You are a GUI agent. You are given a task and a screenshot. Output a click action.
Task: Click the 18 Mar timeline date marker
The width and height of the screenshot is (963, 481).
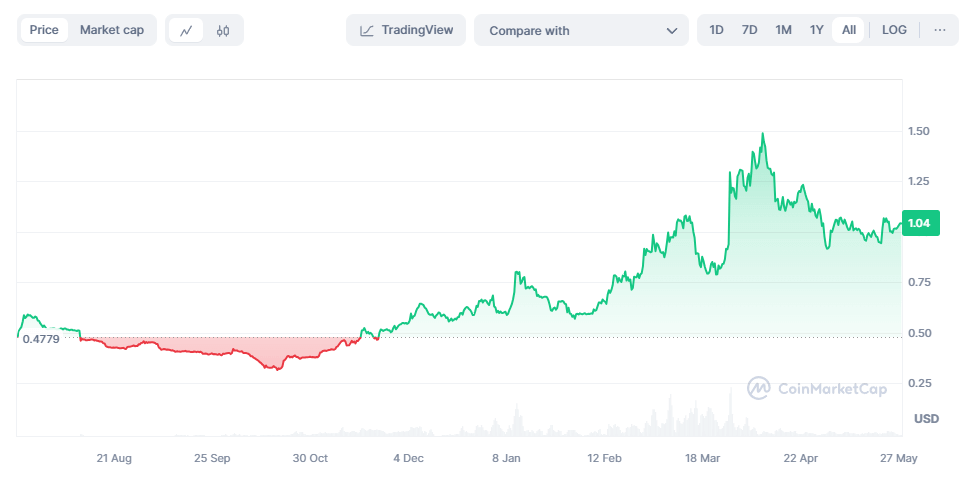click(x=703, y=458)
